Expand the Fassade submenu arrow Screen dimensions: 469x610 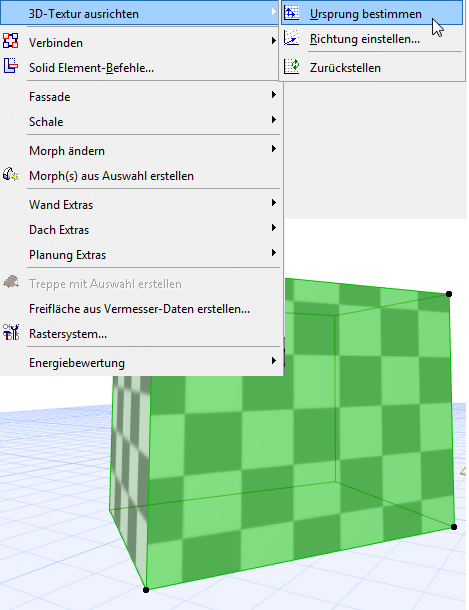click(x=274, y=95)
